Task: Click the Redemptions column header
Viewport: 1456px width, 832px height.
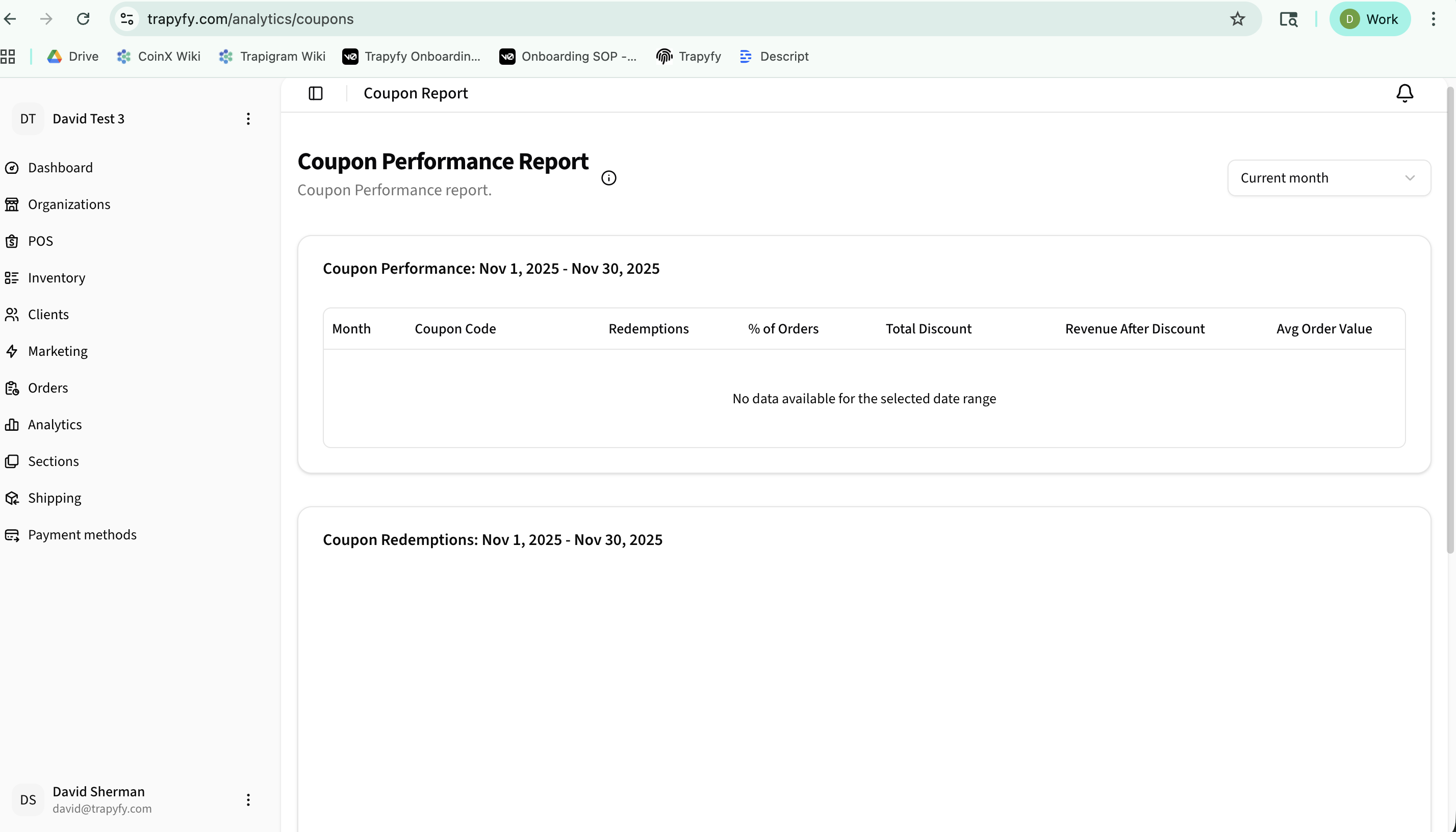Action: point(648,329)
